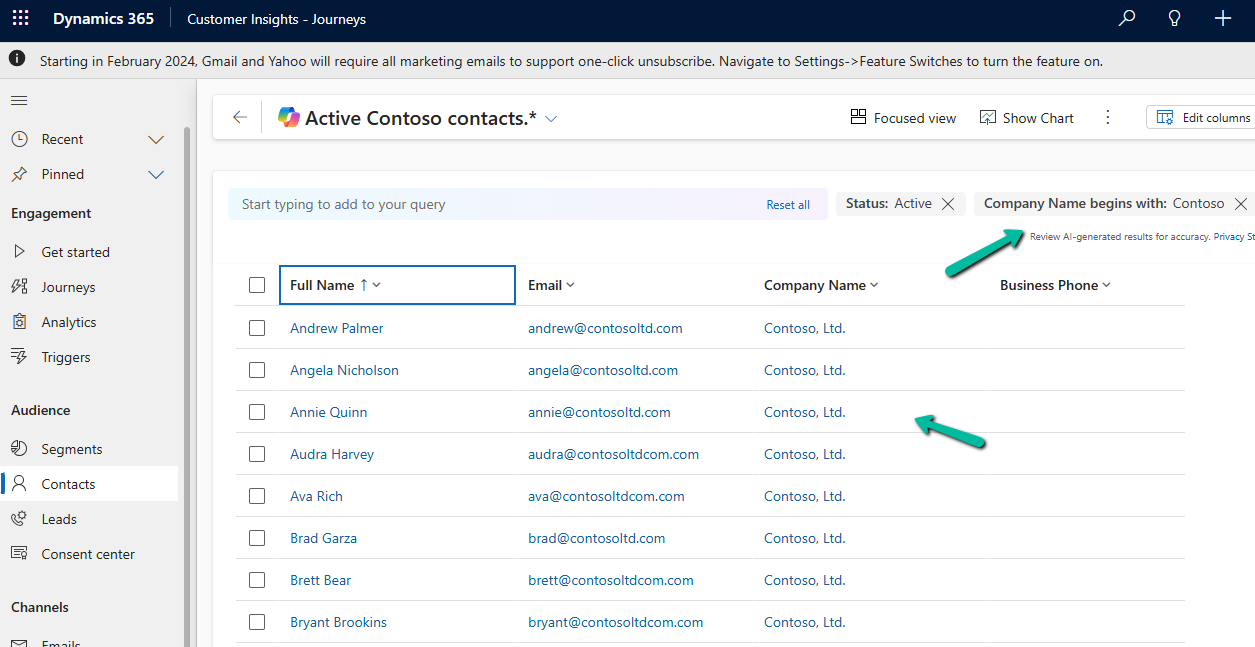Select the Annie Quinn row checkbox
The width and height of the screenshot is (1255, 647).
click(x=257, y=412)
